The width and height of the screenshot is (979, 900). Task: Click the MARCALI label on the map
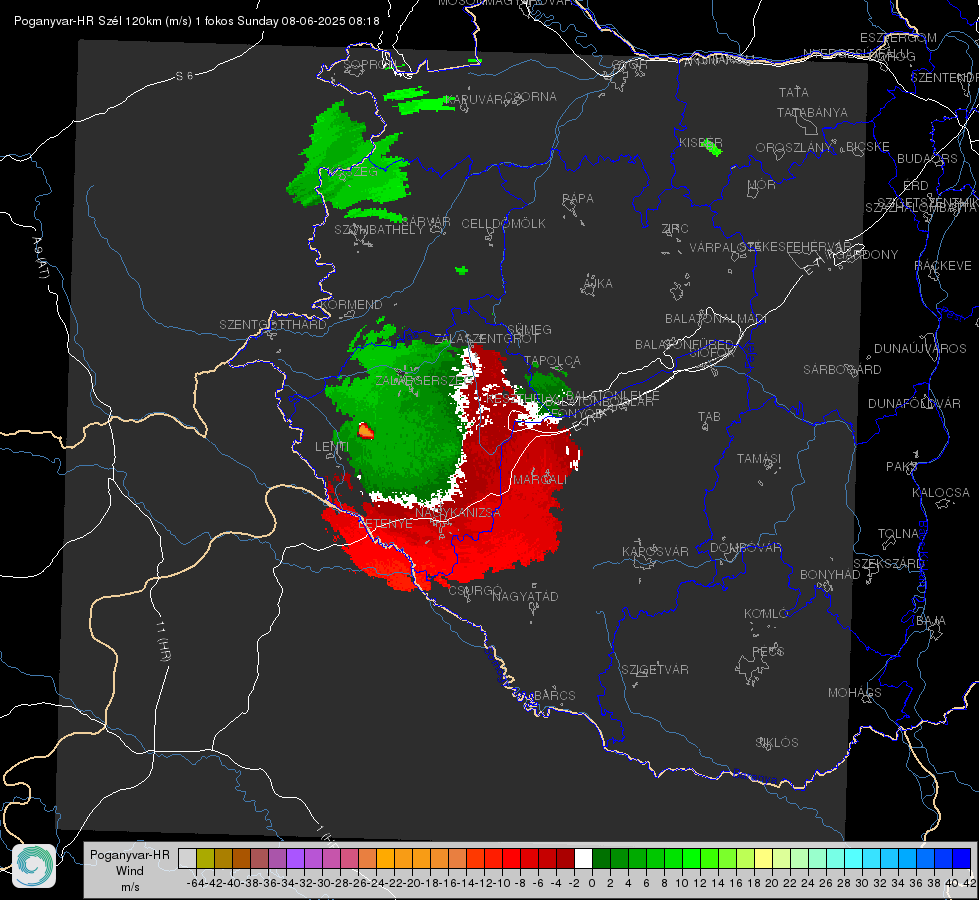(539, 480)
